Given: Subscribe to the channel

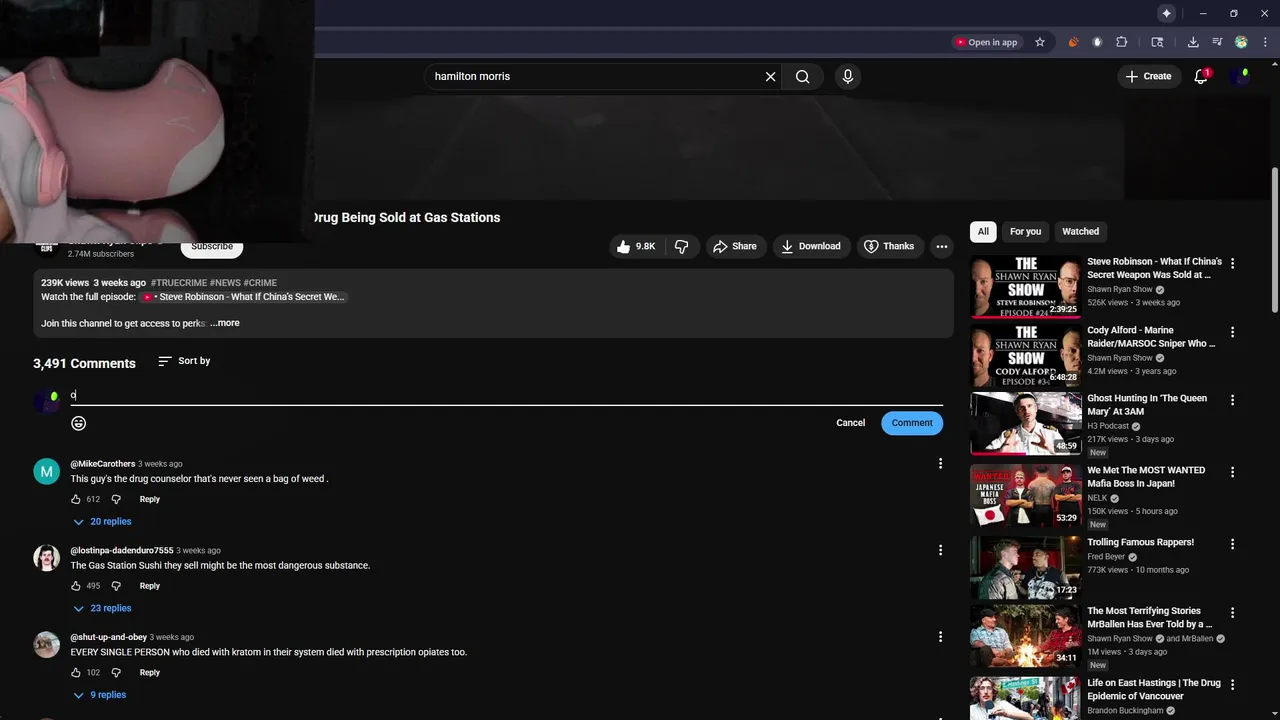Looking at the screenshot, I should [212, 247].
